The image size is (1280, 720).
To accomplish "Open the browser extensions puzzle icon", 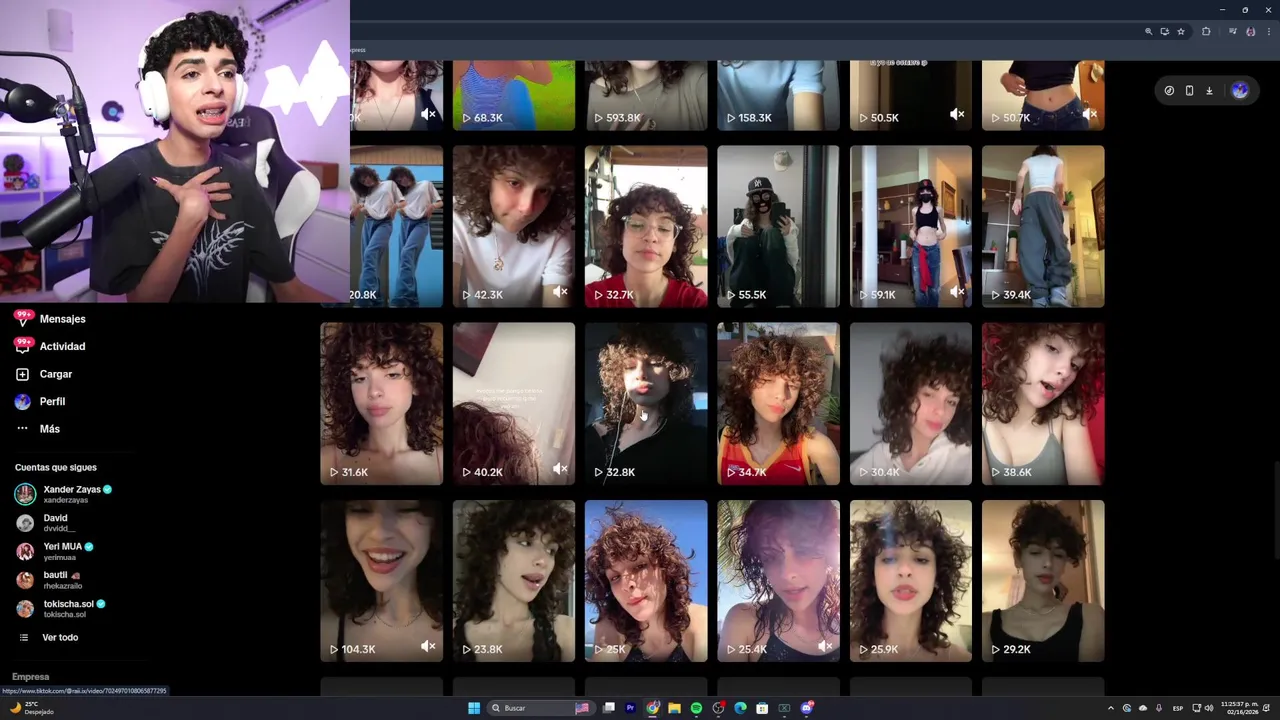I will click(1206, 32).
